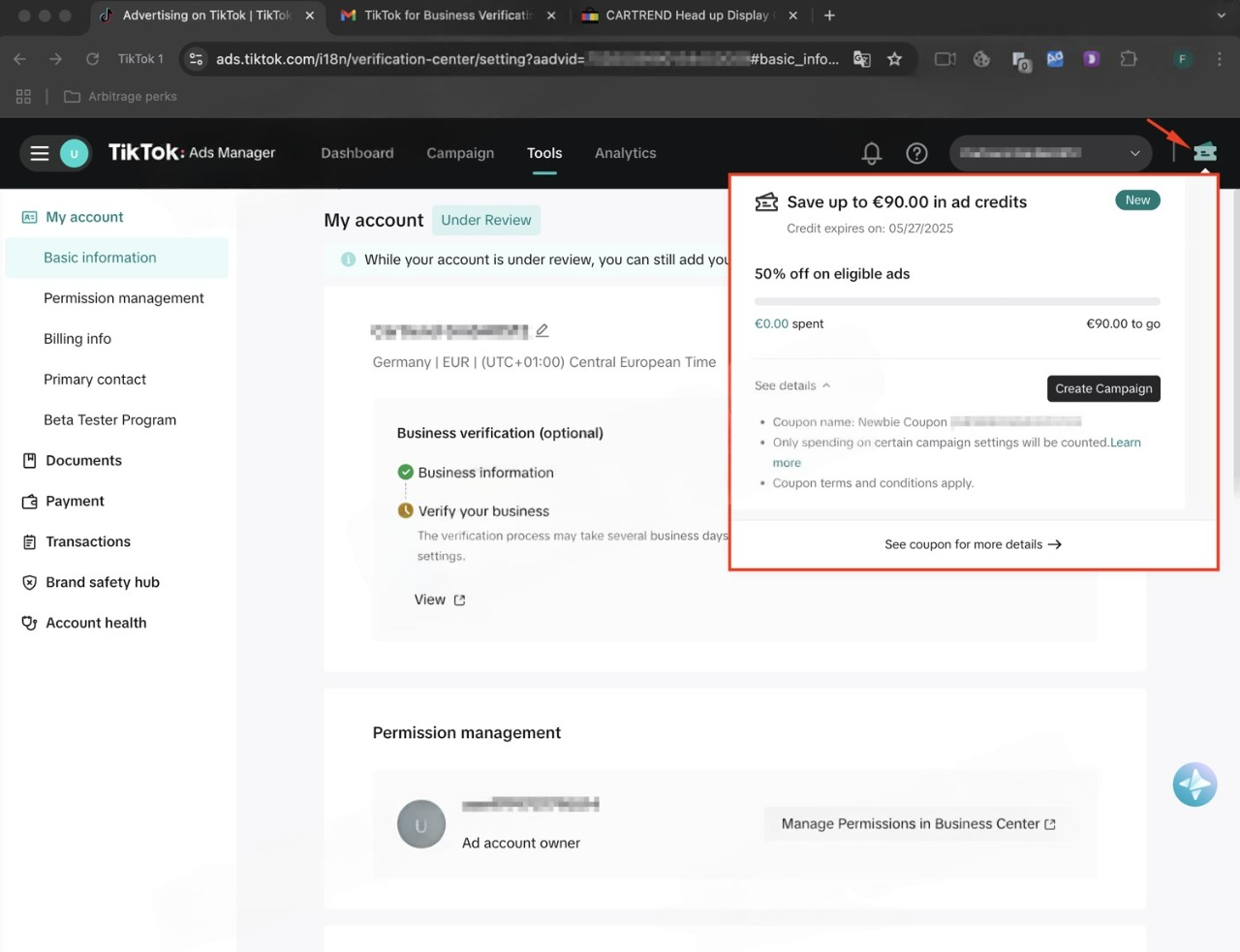The image size is (1240, 952).
Task: Go back with browser back arrow
Action: point(19,59)
